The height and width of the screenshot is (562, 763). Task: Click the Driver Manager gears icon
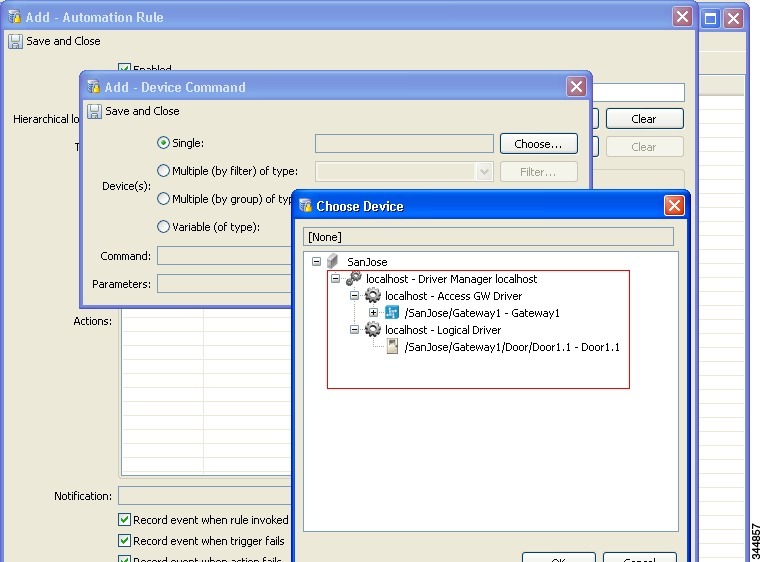[x=354, y=279]
